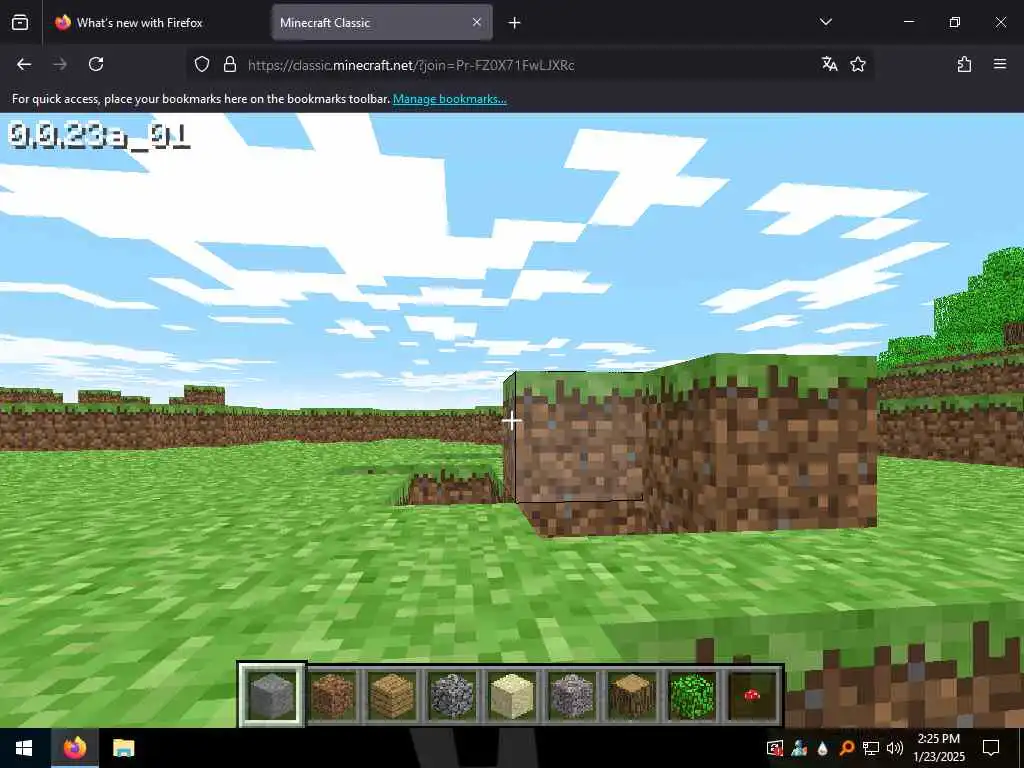Viewport: 1024px width, 768px height.
Task: Minimize the Firefox window
Action: pyautogui.click(x=908, y=22)
